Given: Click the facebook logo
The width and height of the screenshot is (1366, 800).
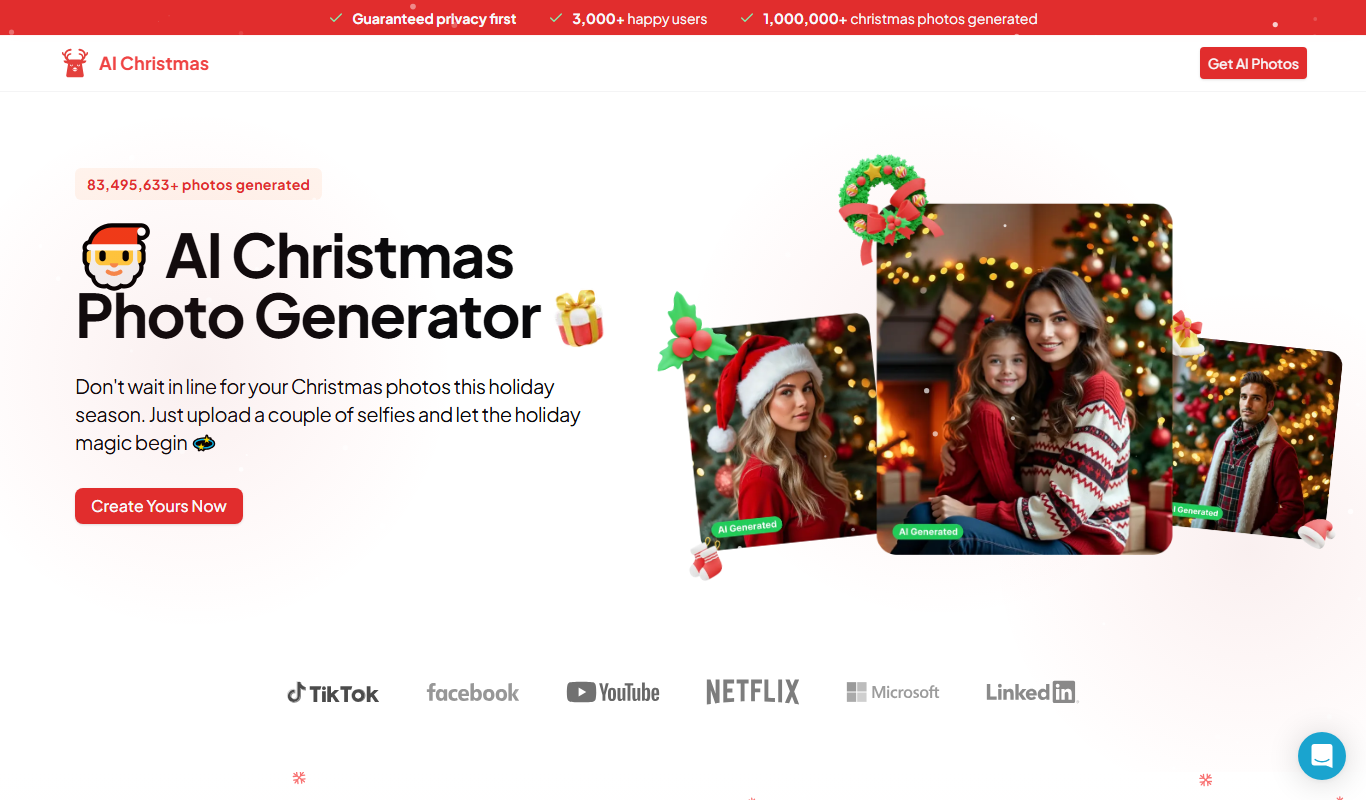Looking at the screenshot, I should click(473, 692).
